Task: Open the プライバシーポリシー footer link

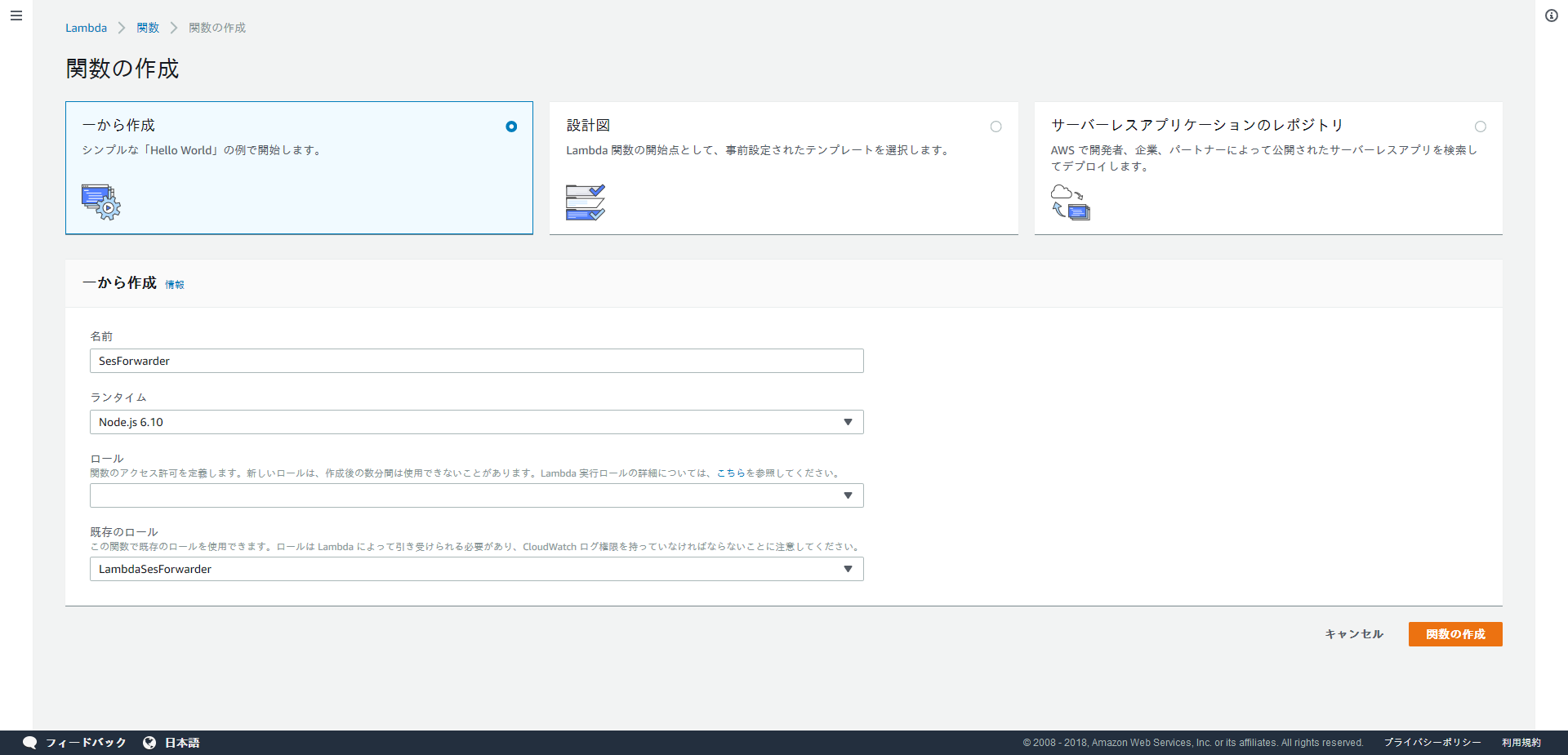Action: [1432, 743]
